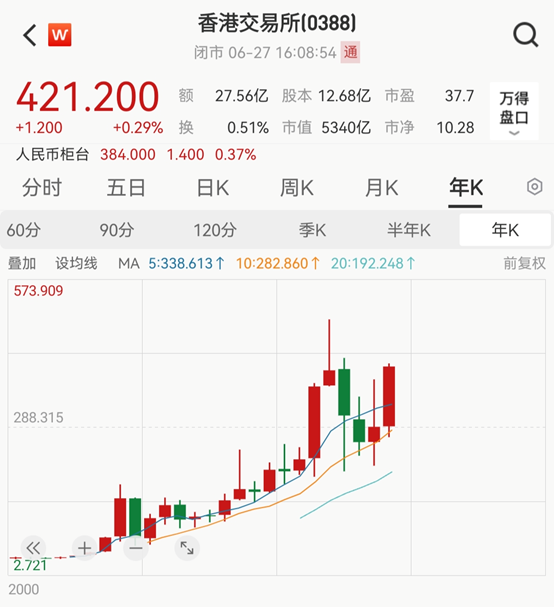Tap P/E value 37.7
554x607 pixels.
pyautogui.click(x=459, y=96)
